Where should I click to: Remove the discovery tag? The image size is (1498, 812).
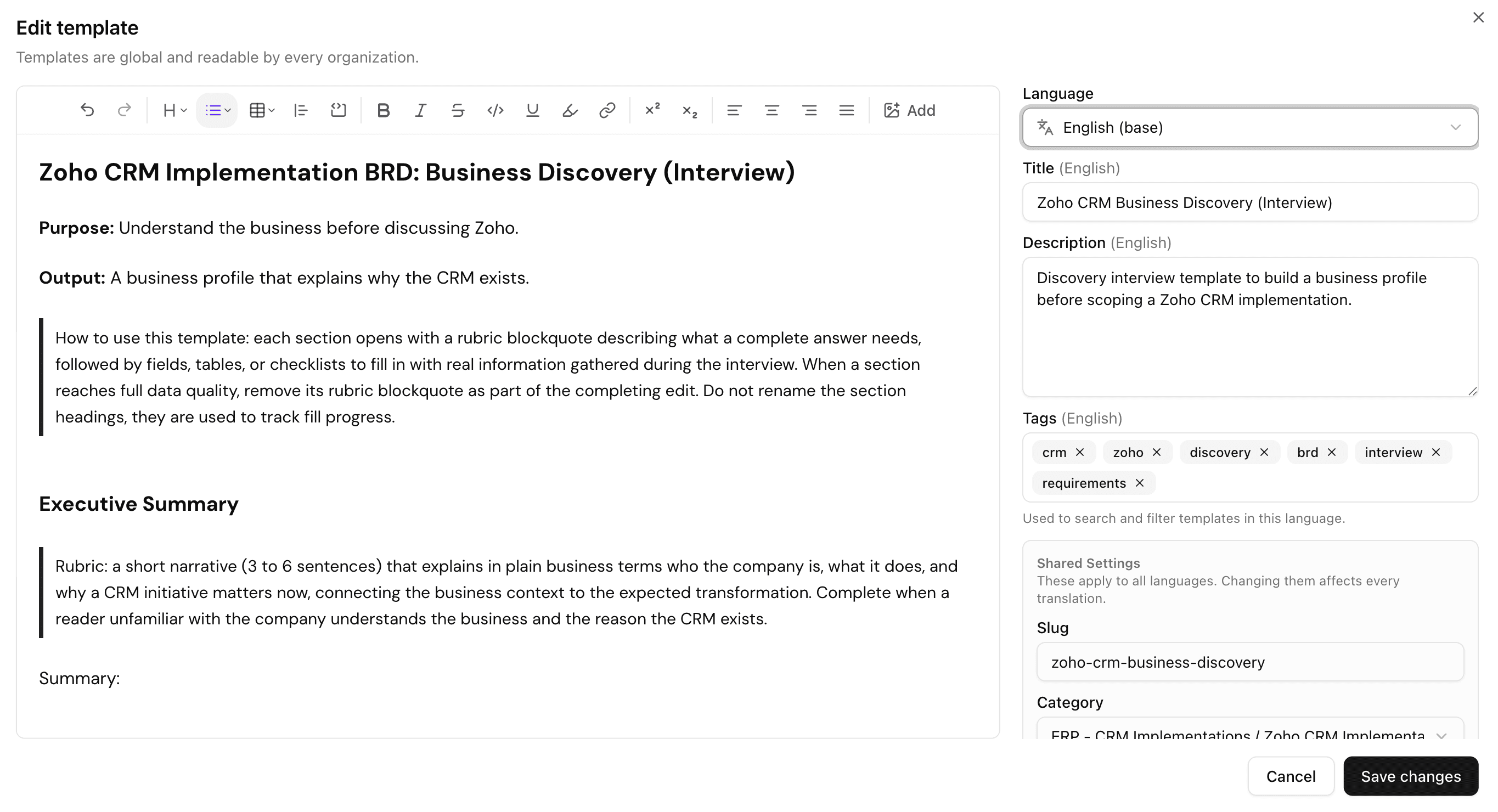pos(1264,452)
